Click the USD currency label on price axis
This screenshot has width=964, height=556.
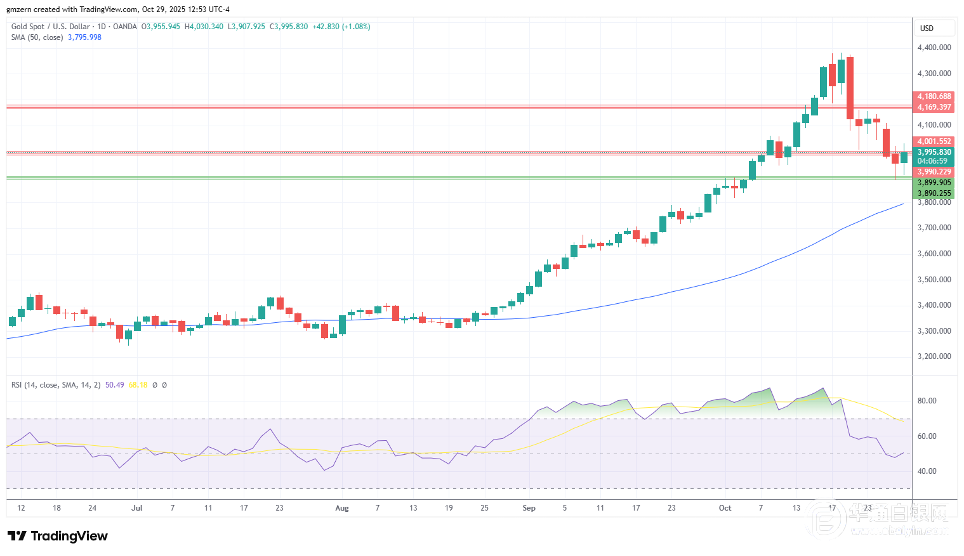[926, 27]
